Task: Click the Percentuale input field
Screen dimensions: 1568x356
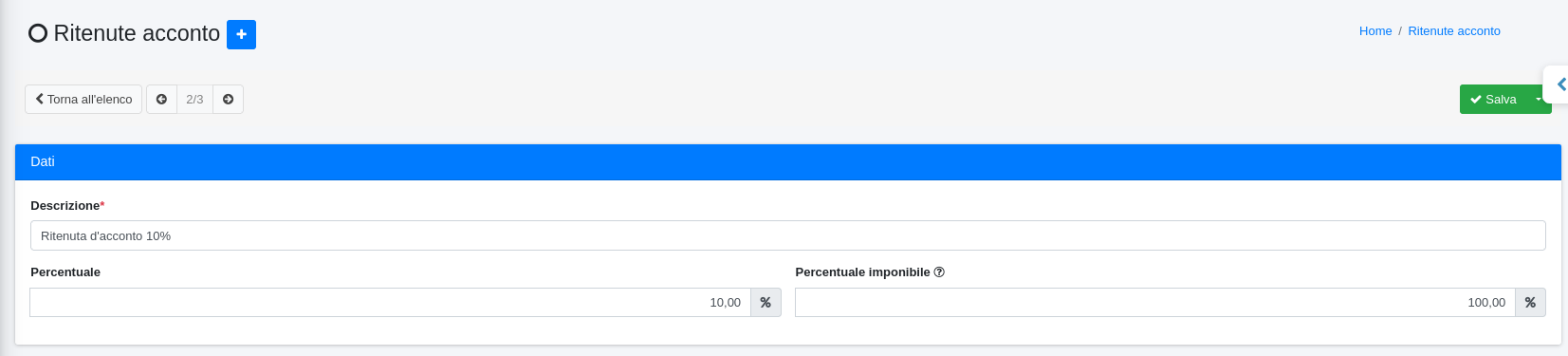Action: (x=390, y=303)
